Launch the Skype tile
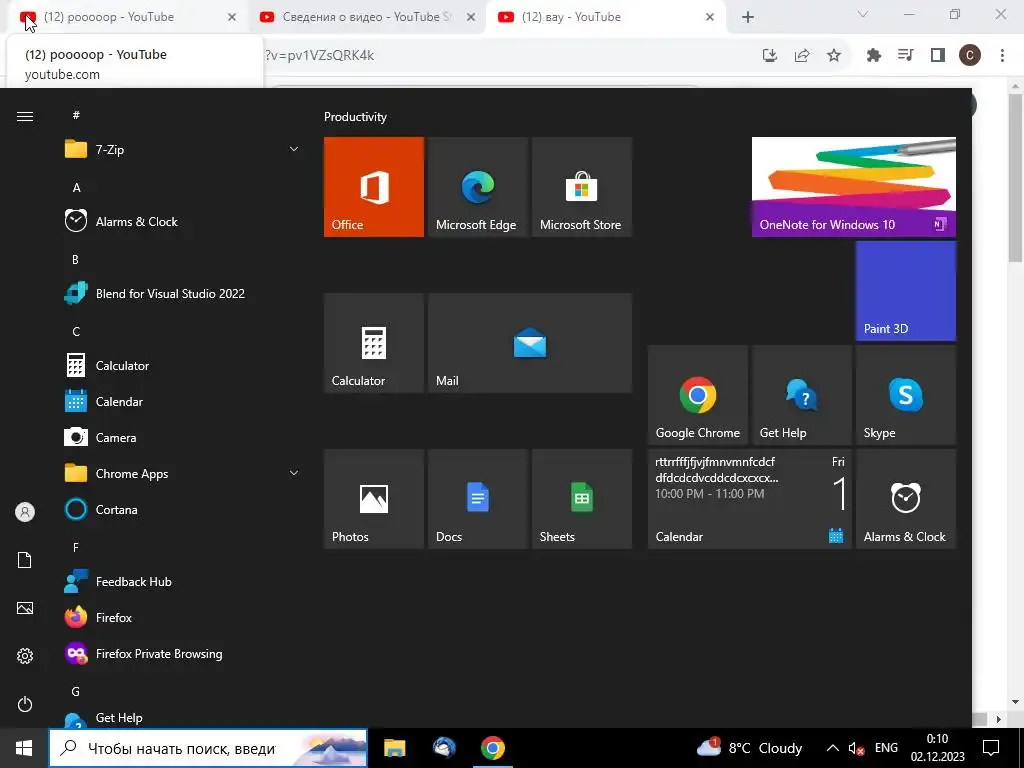 click(906, 395)
